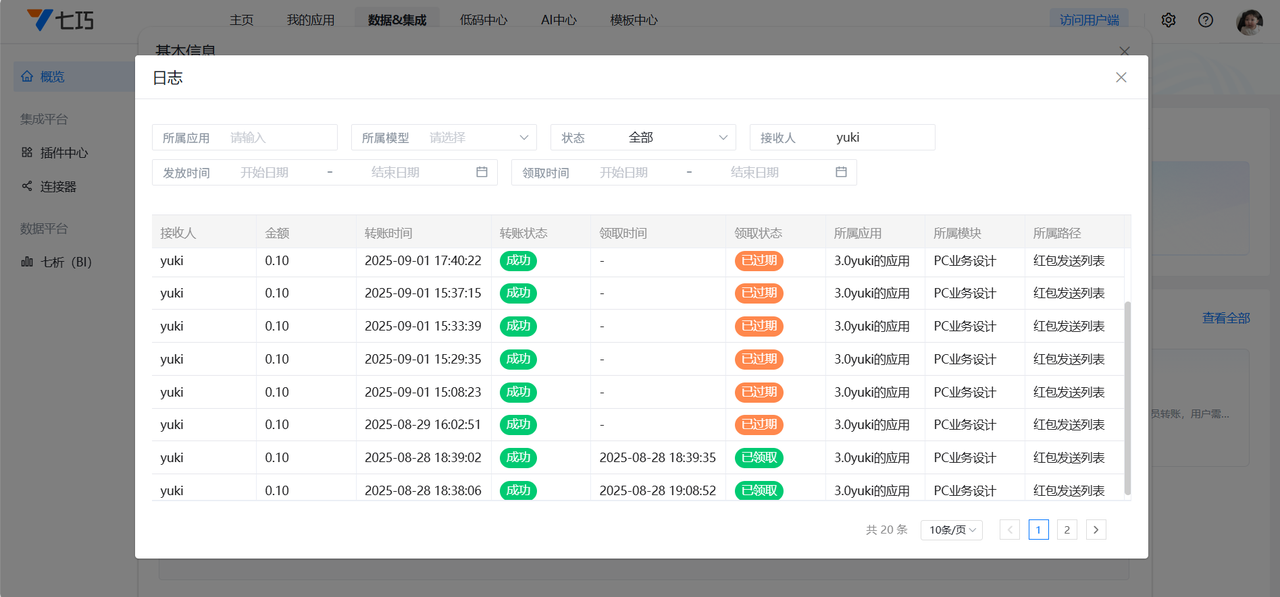Switch to 低码中心 tab

click(x=483, y=20)
